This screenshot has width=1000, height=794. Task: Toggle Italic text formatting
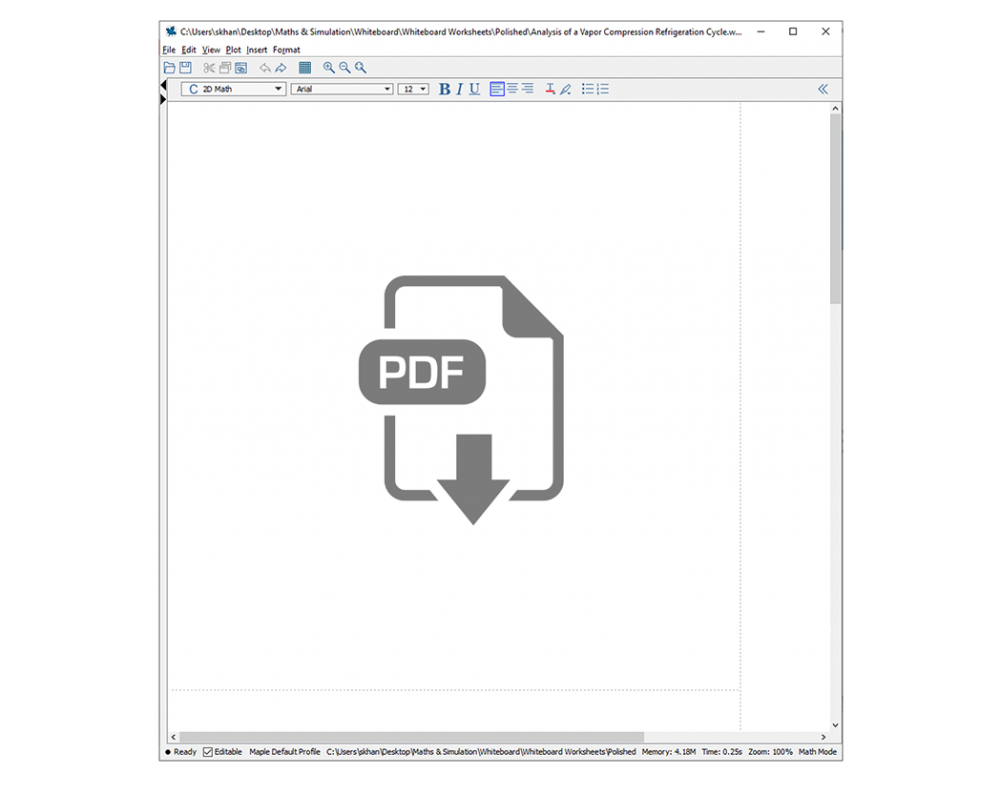[x=459, y=89]
